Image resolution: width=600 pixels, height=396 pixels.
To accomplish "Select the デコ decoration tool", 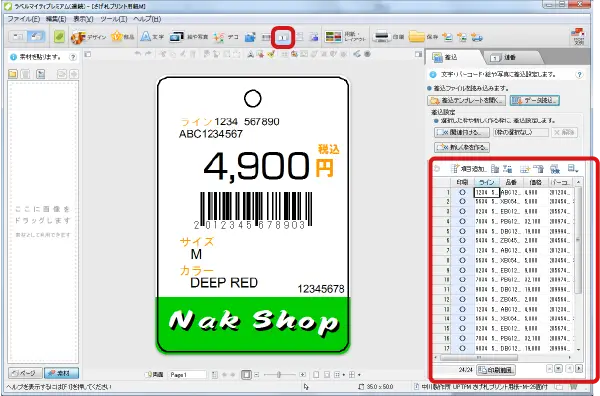I will click(226, 37).
